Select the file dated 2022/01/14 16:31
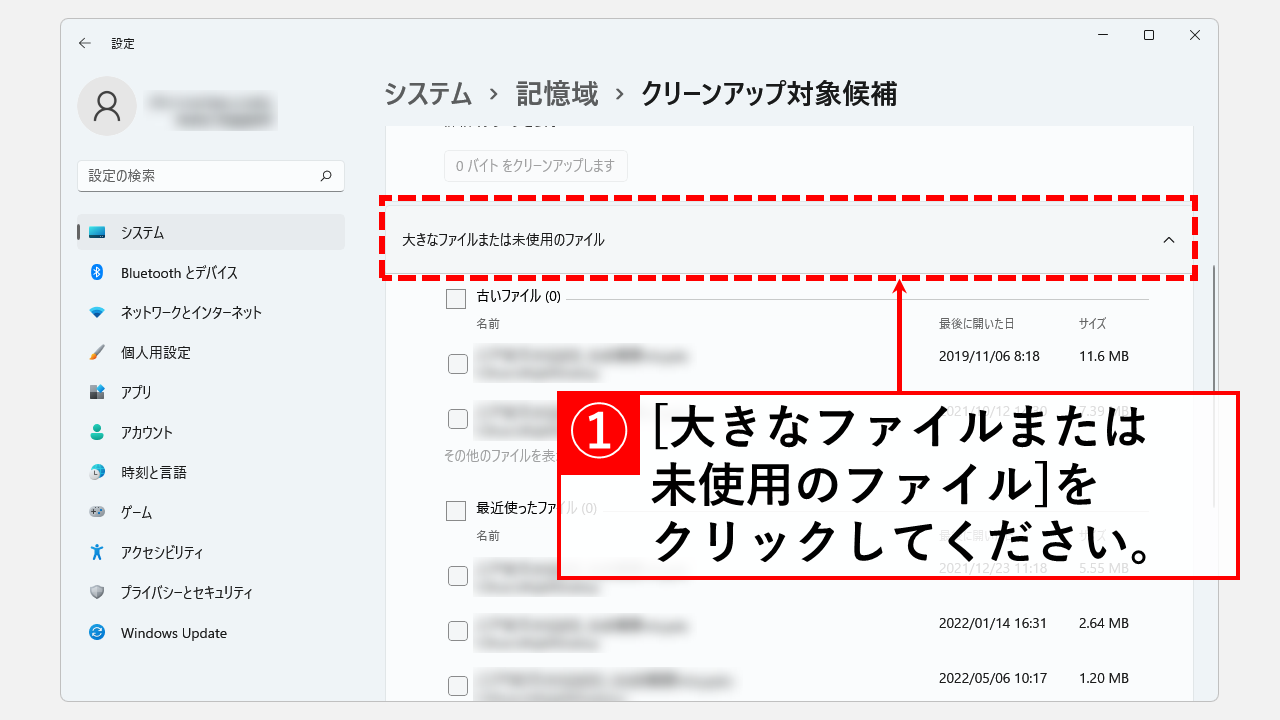The image size is (1280, 720). (458, 631)
